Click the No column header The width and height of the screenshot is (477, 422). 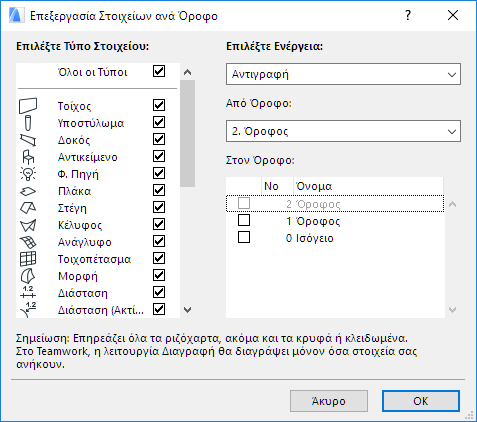(x=277, y=186)
